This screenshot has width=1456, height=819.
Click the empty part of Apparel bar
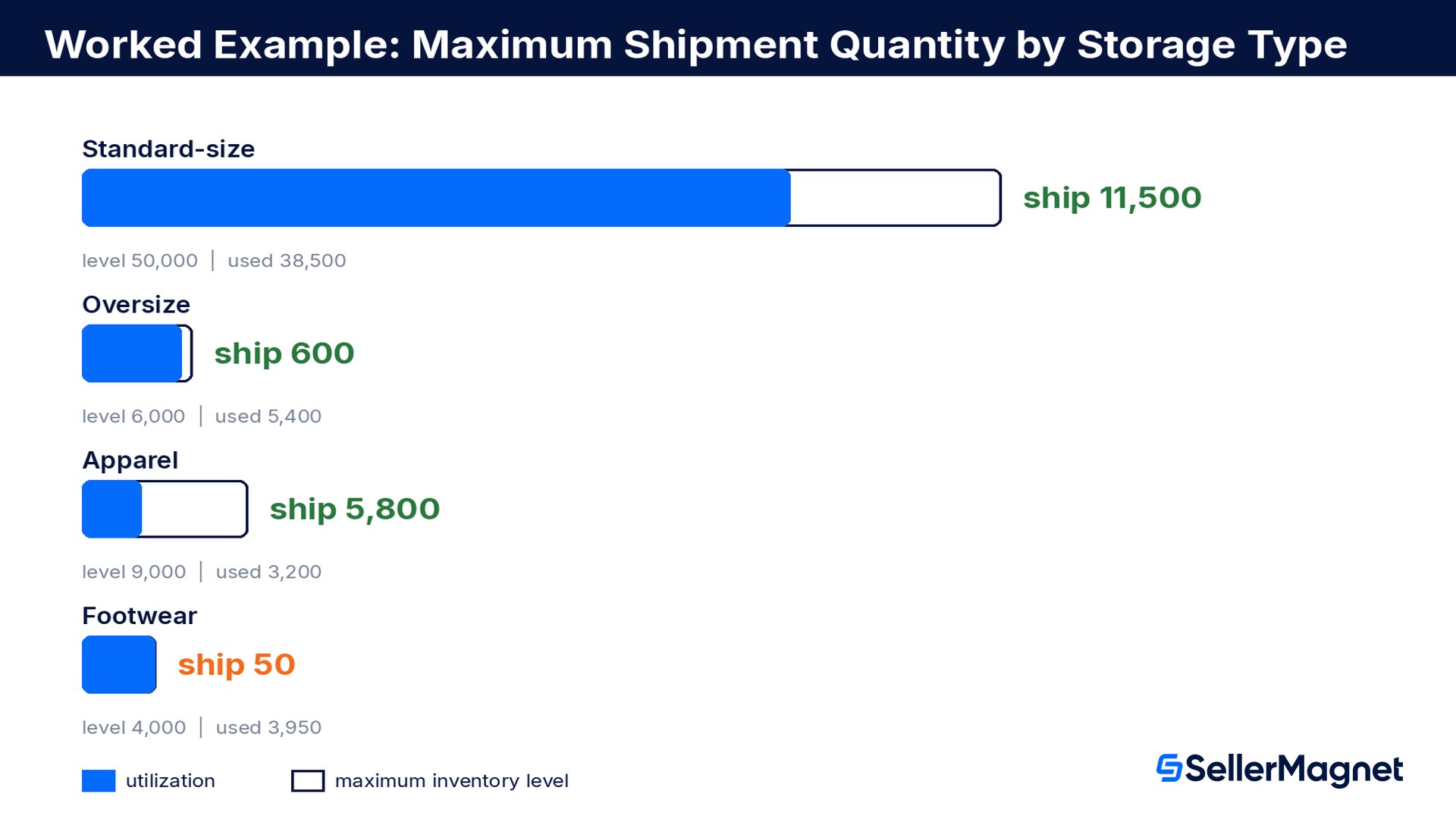point(195,509)
